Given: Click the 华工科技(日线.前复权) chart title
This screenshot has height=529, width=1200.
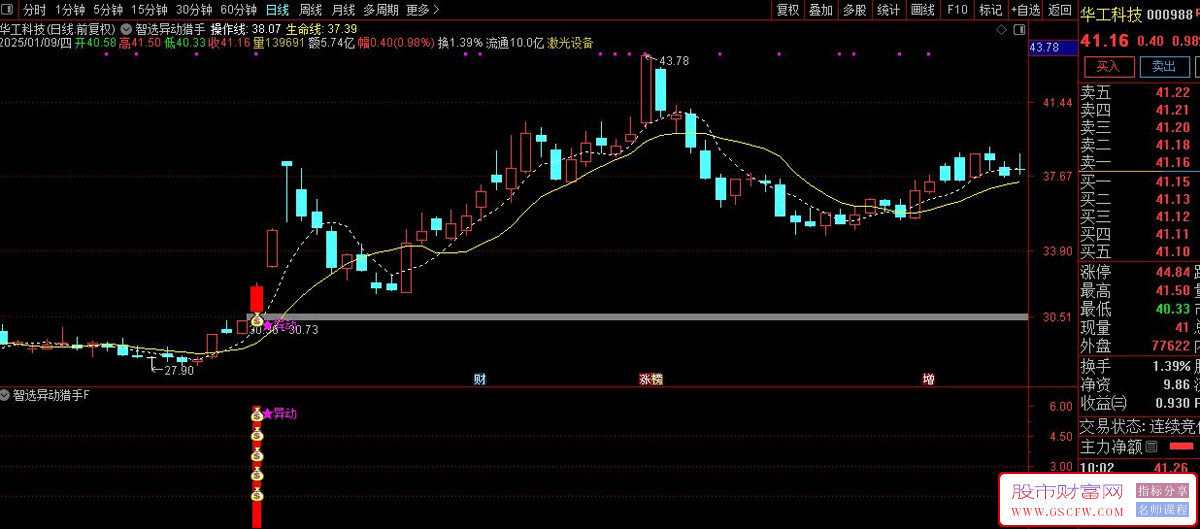Looking at the screenshot, I should [x=58, y=29].
